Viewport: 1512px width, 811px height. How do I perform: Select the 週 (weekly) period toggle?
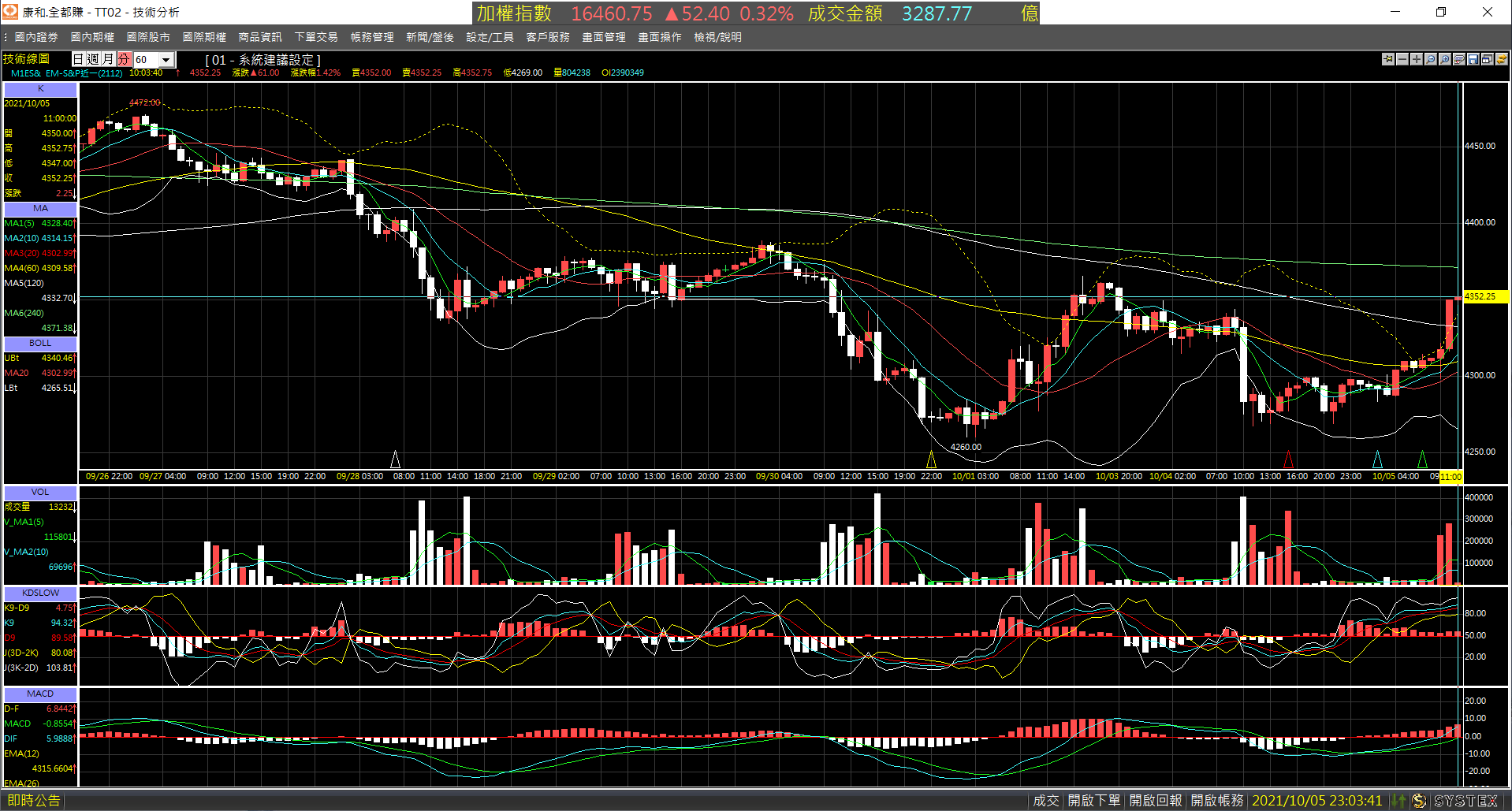point(93,59)
